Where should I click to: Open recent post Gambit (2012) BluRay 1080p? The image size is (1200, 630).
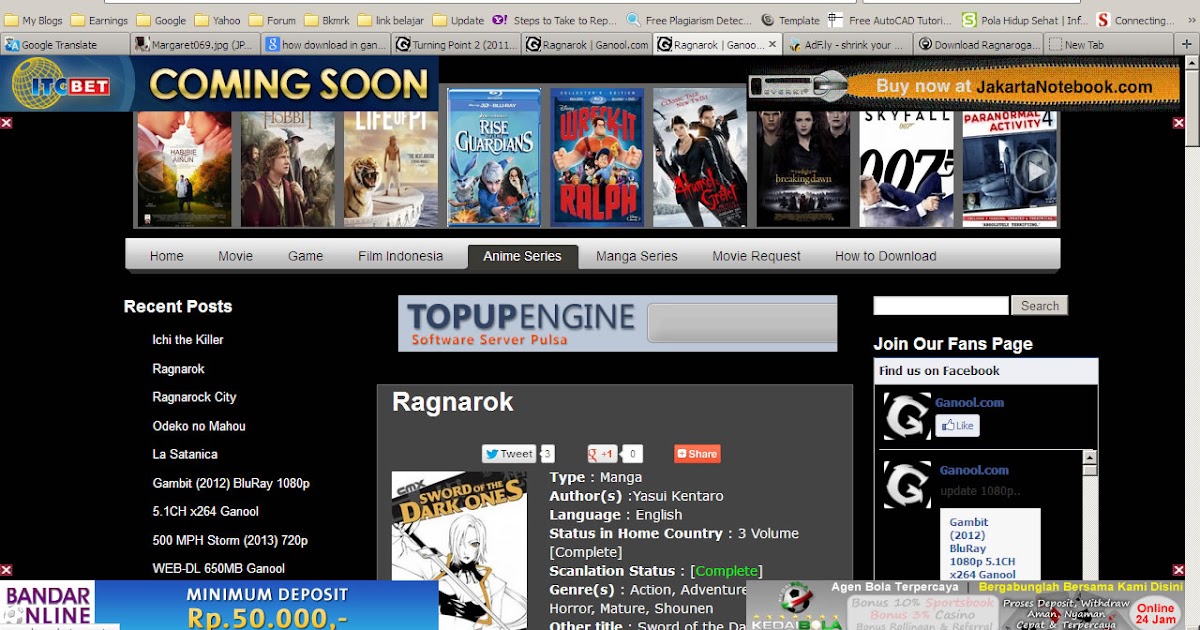point(231,483)
